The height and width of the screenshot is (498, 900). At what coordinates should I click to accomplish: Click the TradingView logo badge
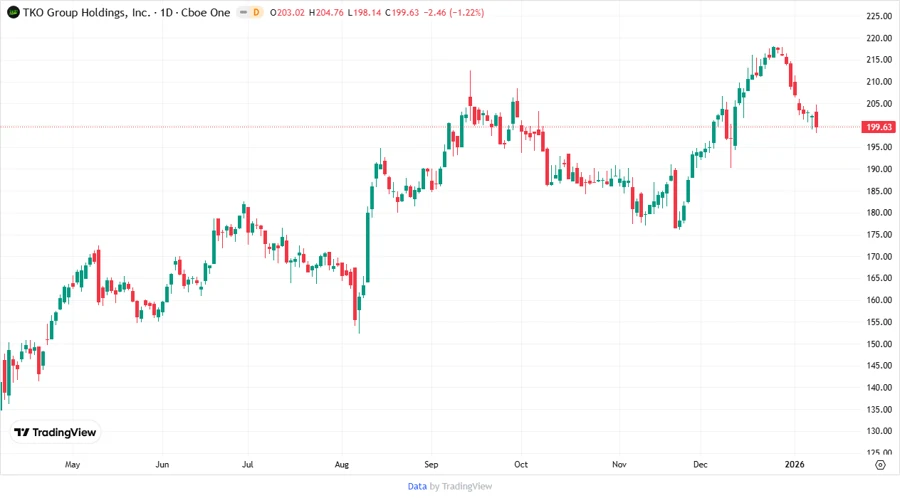(55, 433)
